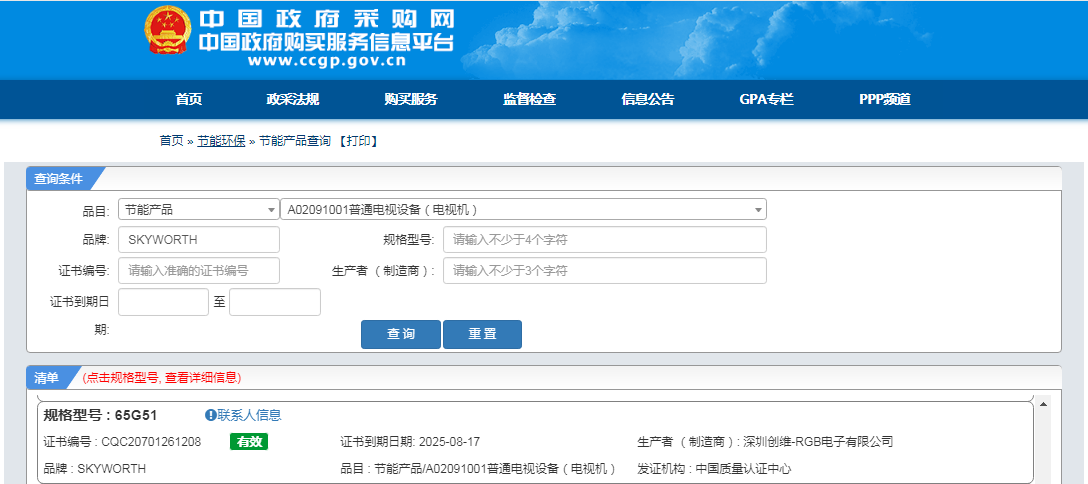Click the list scrollbar up arrow

tap(1042, 403)
